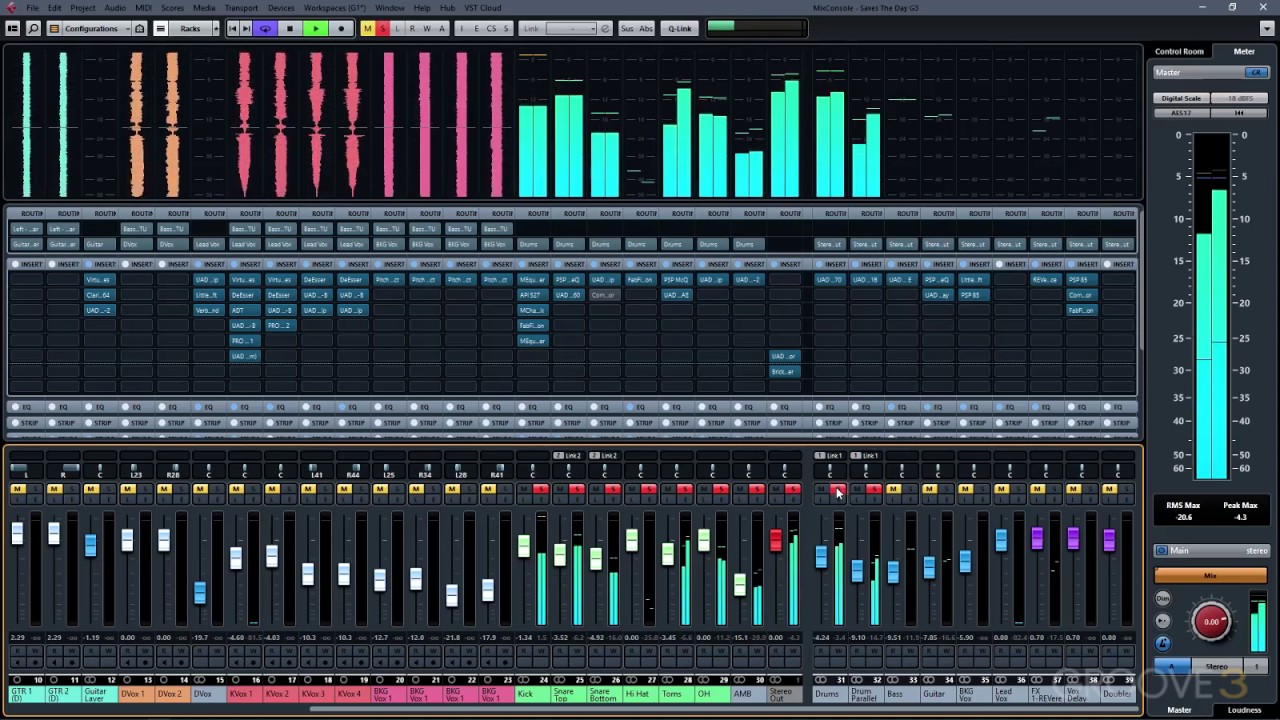Switch to the Loudness tab
Image resolution: width=1280 pixels, height=720 pixels.
1245,710
